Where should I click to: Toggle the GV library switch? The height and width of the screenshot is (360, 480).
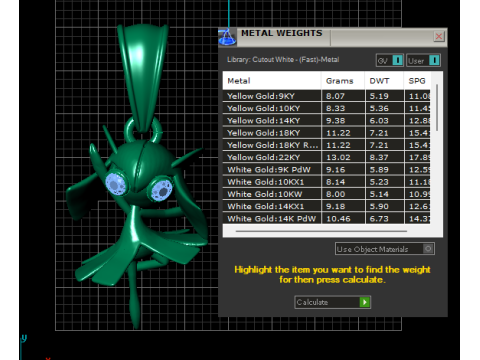[390, 60]
